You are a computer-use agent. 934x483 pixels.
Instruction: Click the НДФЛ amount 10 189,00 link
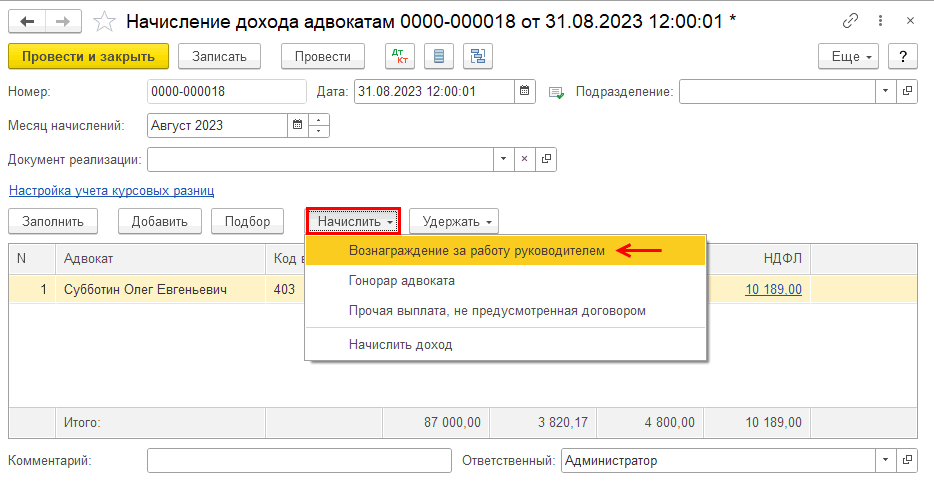773,290
